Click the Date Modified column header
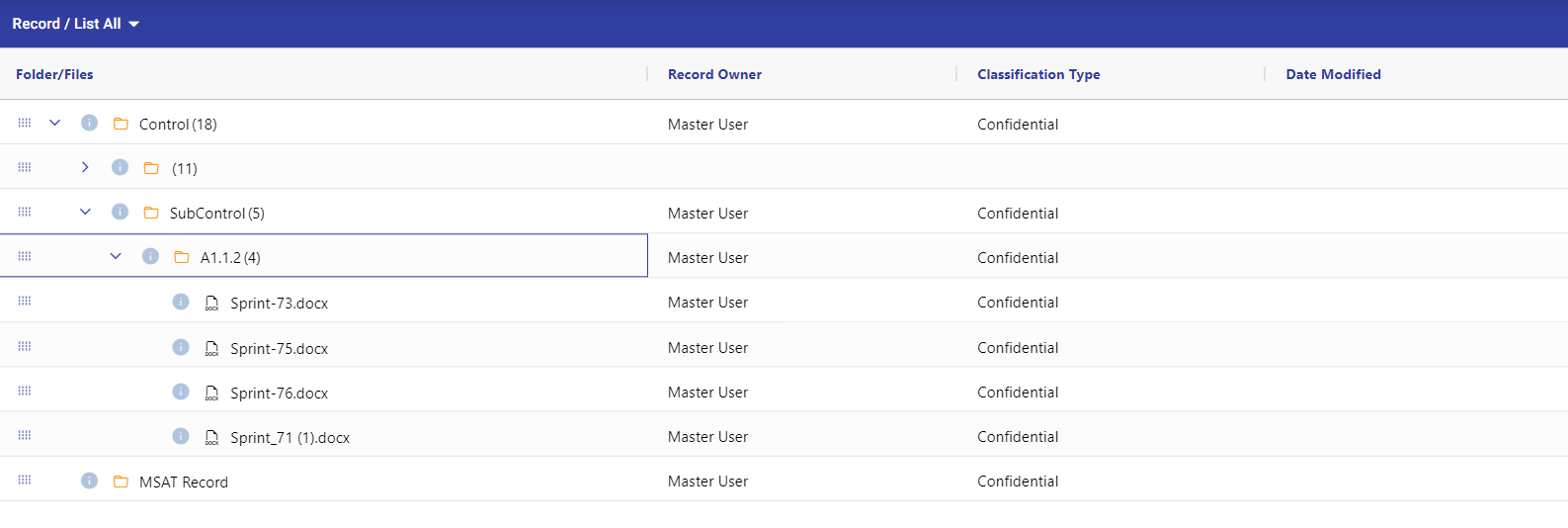Viewport: 1568px width, 528px height. tap(1333, 74)
